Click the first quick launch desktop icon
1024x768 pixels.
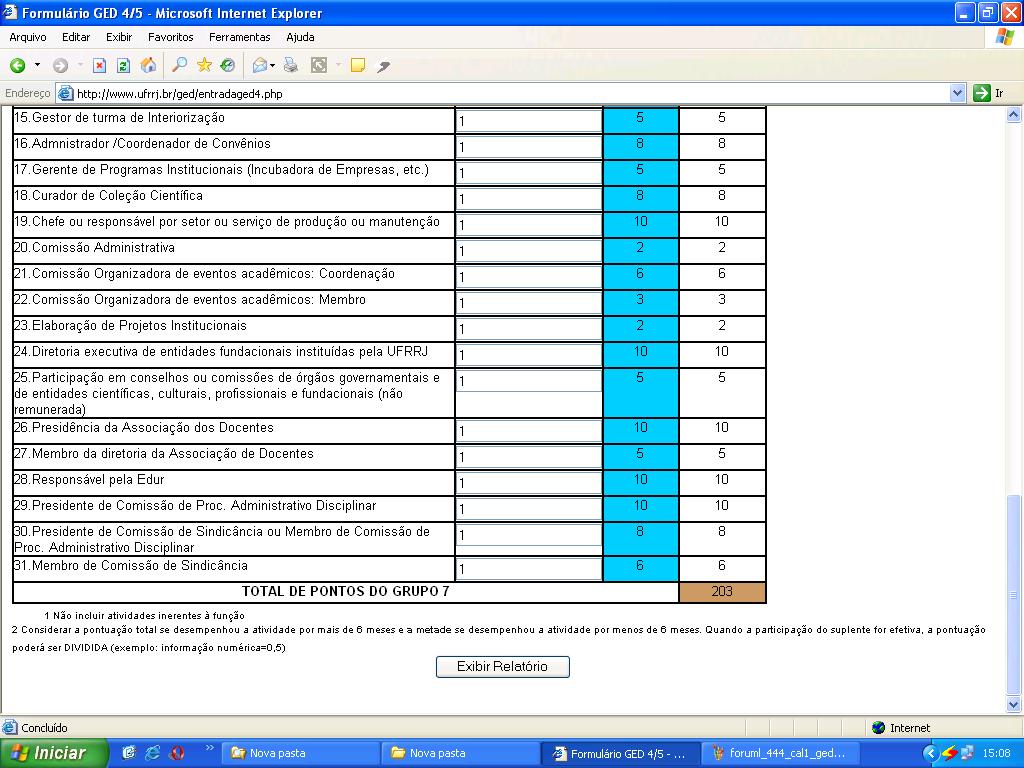(x=129, y=753)
